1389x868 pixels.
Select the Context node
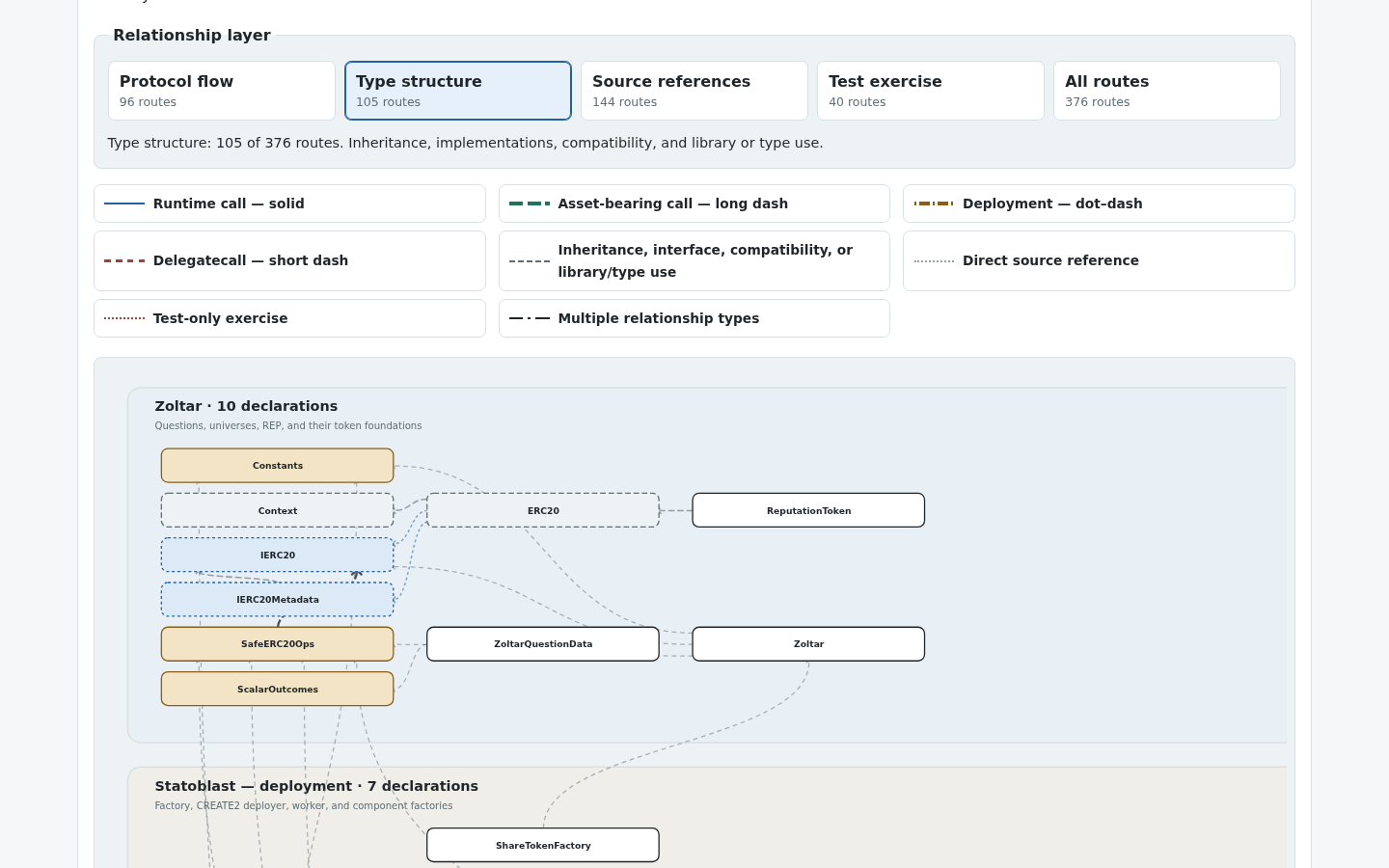click(278, 510)
